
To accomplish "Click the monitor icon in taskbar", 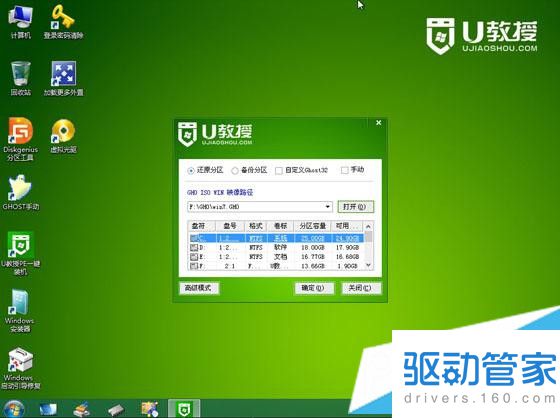I will pyautogui.click(x=48, y=409).
